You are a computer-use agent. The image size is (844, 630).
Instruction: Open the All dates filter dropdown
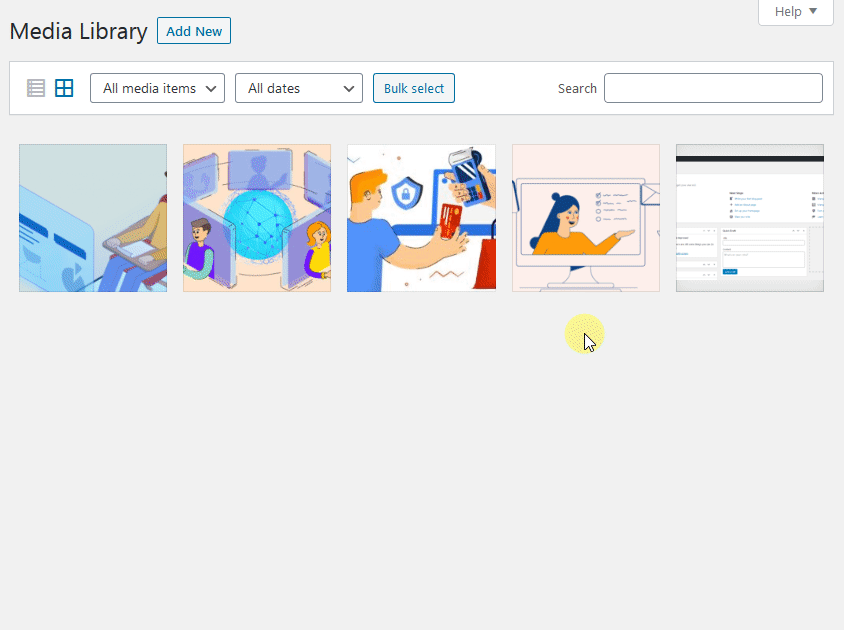click(299, 88)
